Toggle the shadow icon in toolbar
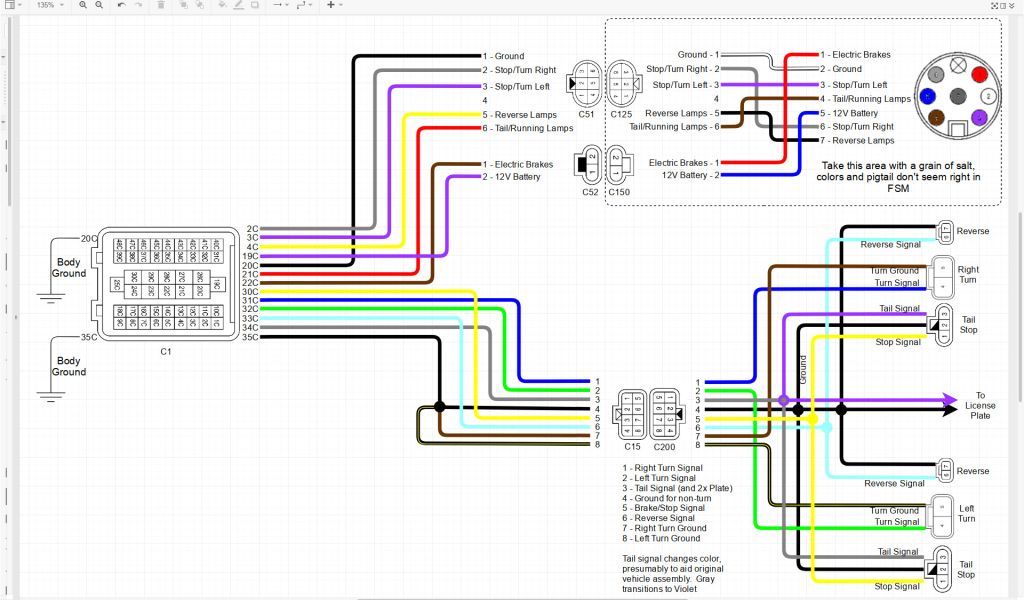This screenshot has height=600, width=1024. pyautogui.click(x=257, y=5)
